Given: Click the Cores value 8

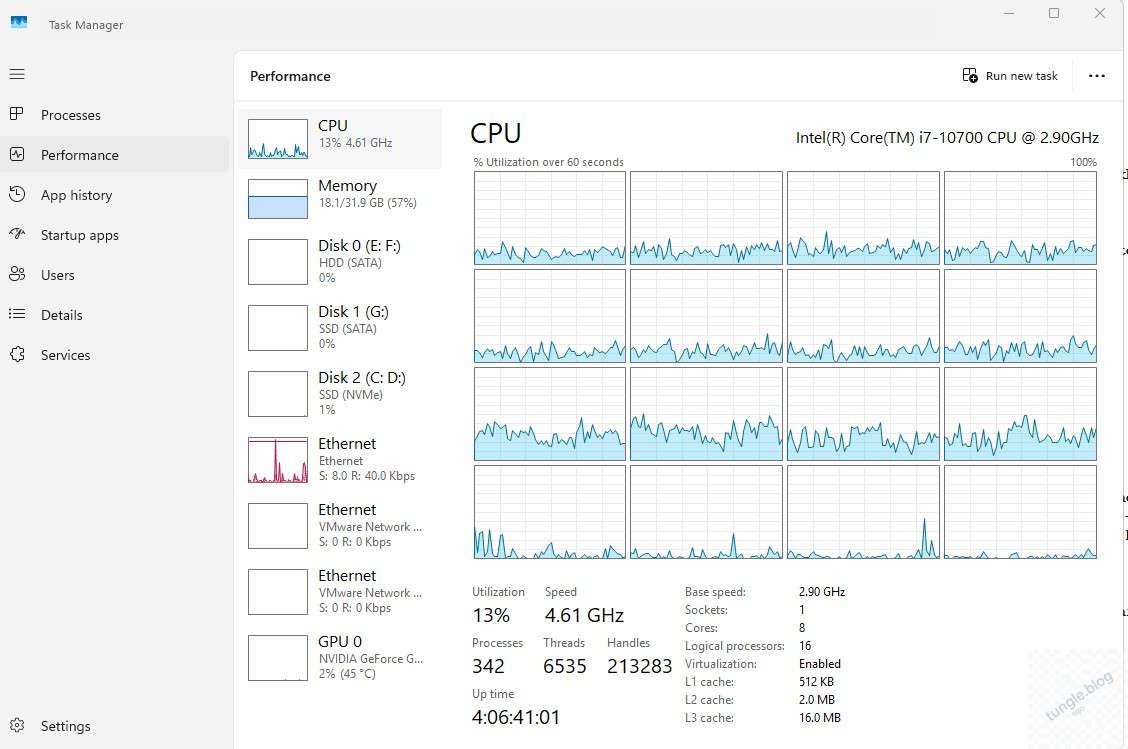Looking at the screenshot, I should pos(802,627).
